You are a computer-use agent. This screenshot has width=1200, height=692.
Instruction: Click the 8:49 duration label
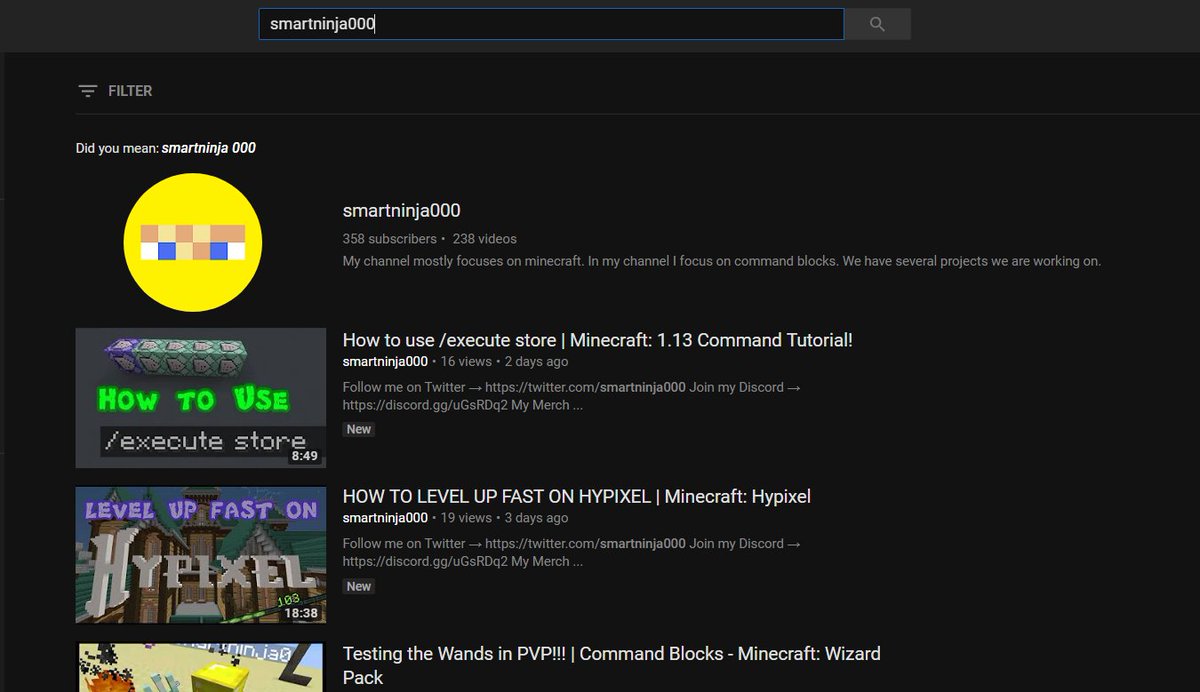pyautogui.click(x=304, y=456)
